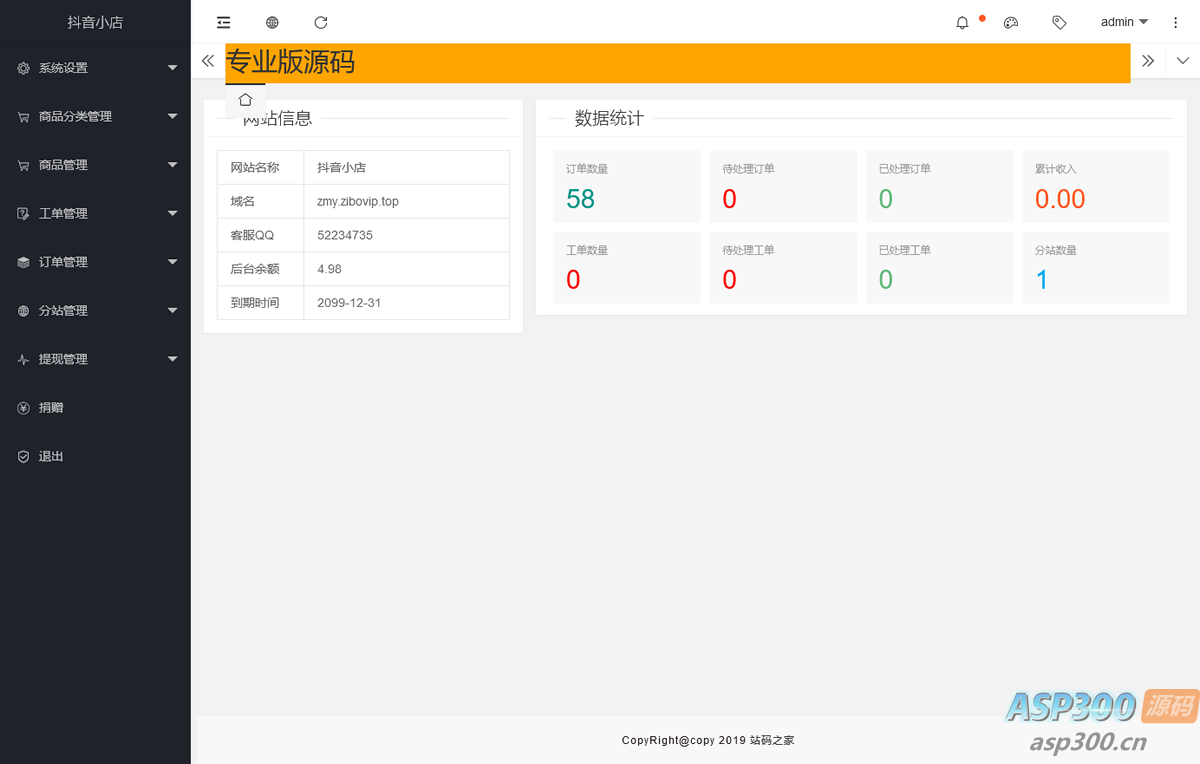The height and width of the screenshot is (764, 1200).
Task: Expand the 系统设置 sidebar menu
Action: [95, 68]
